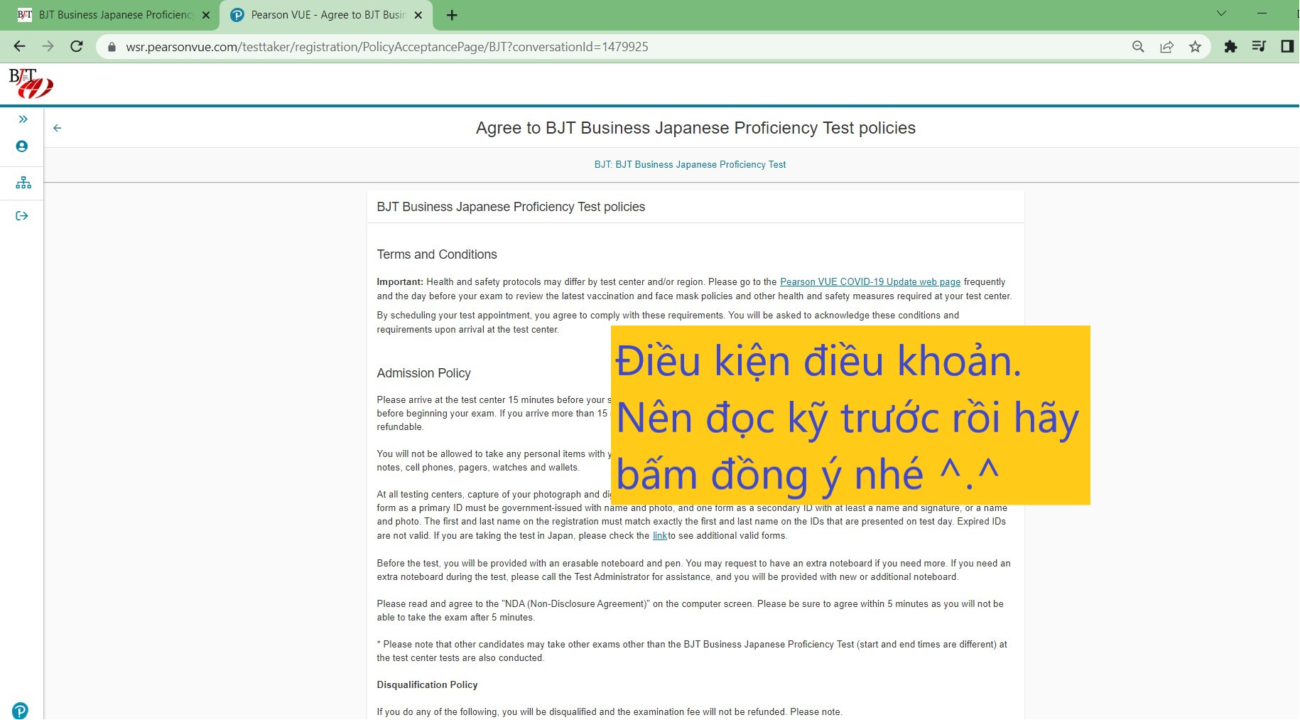Open the zoom magnifier icon in address bar
1300x720 pixels.
(1138, 47)
